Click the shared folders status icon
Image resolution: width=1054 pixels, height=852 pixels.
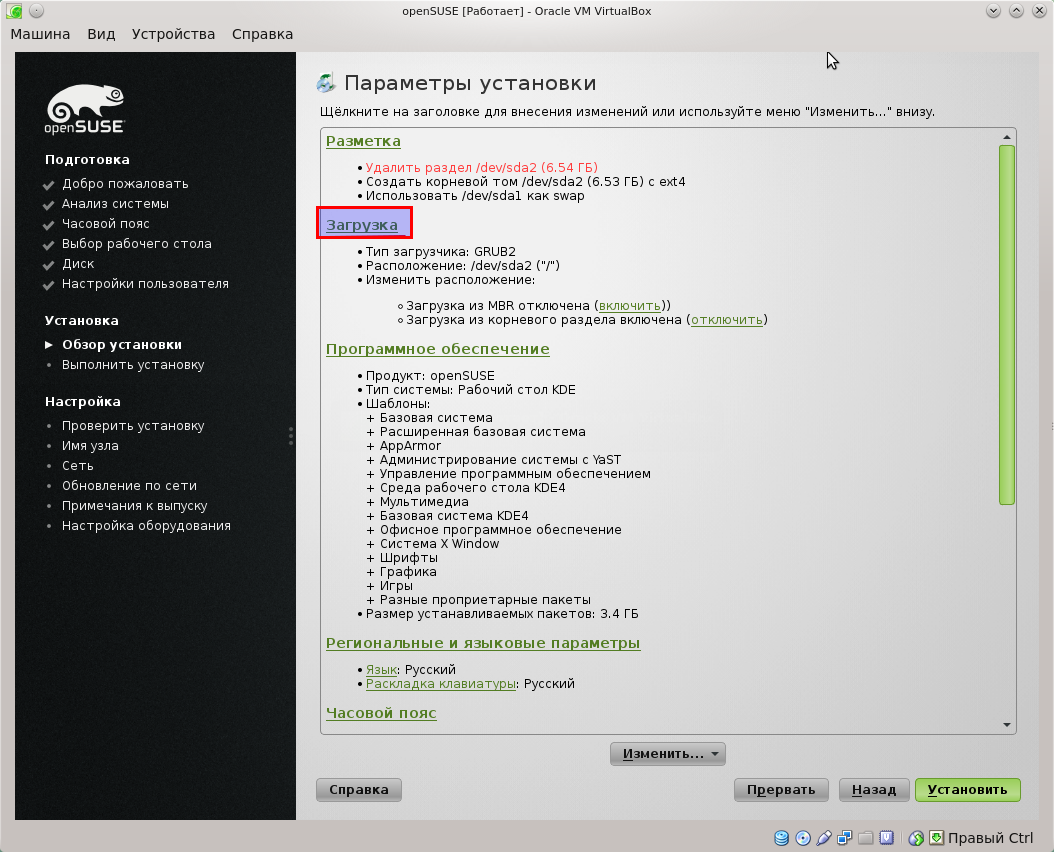click(x=866, y=838)
